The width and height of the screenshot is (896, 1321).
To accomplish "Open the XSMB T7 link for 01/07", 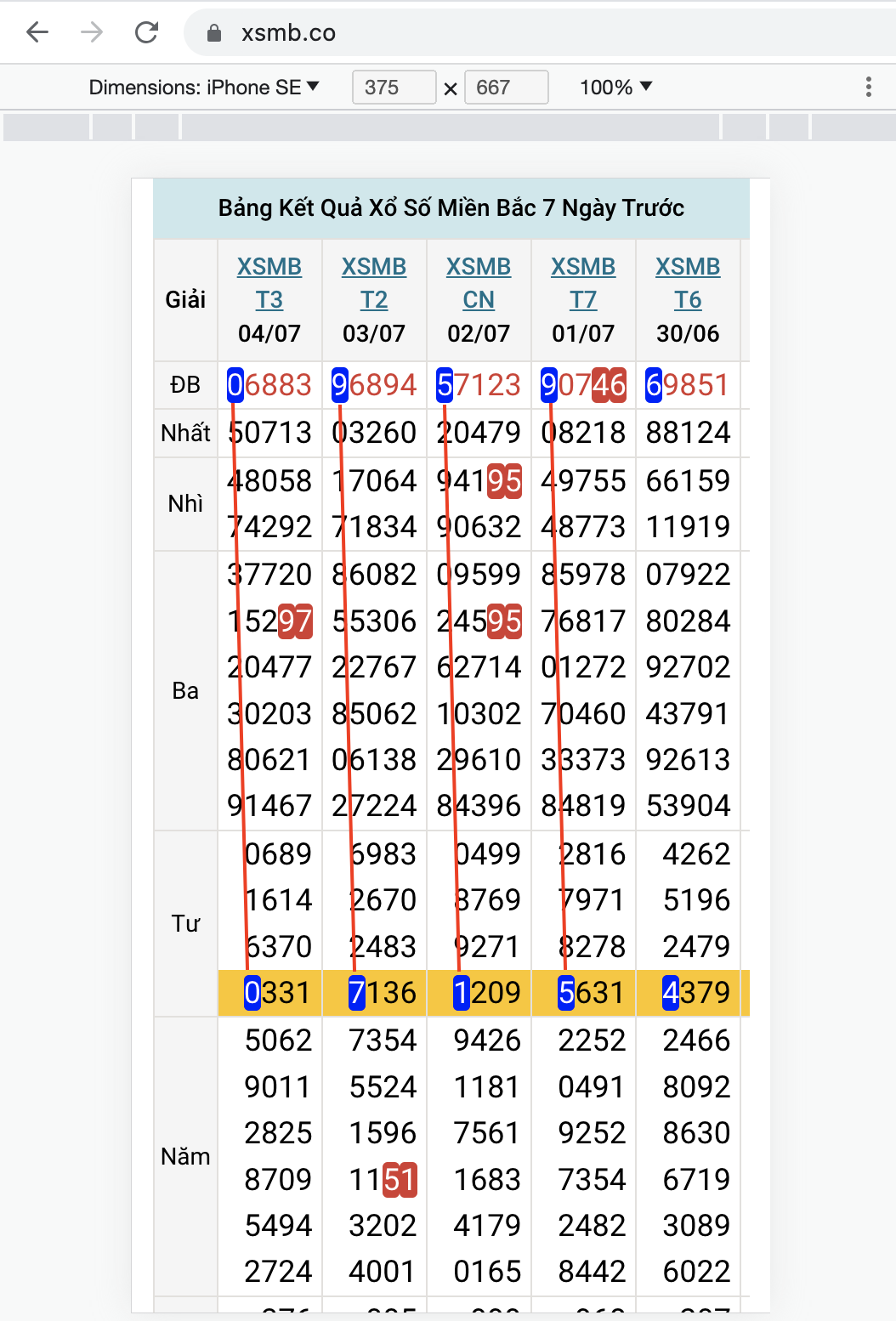I will 583,283.
